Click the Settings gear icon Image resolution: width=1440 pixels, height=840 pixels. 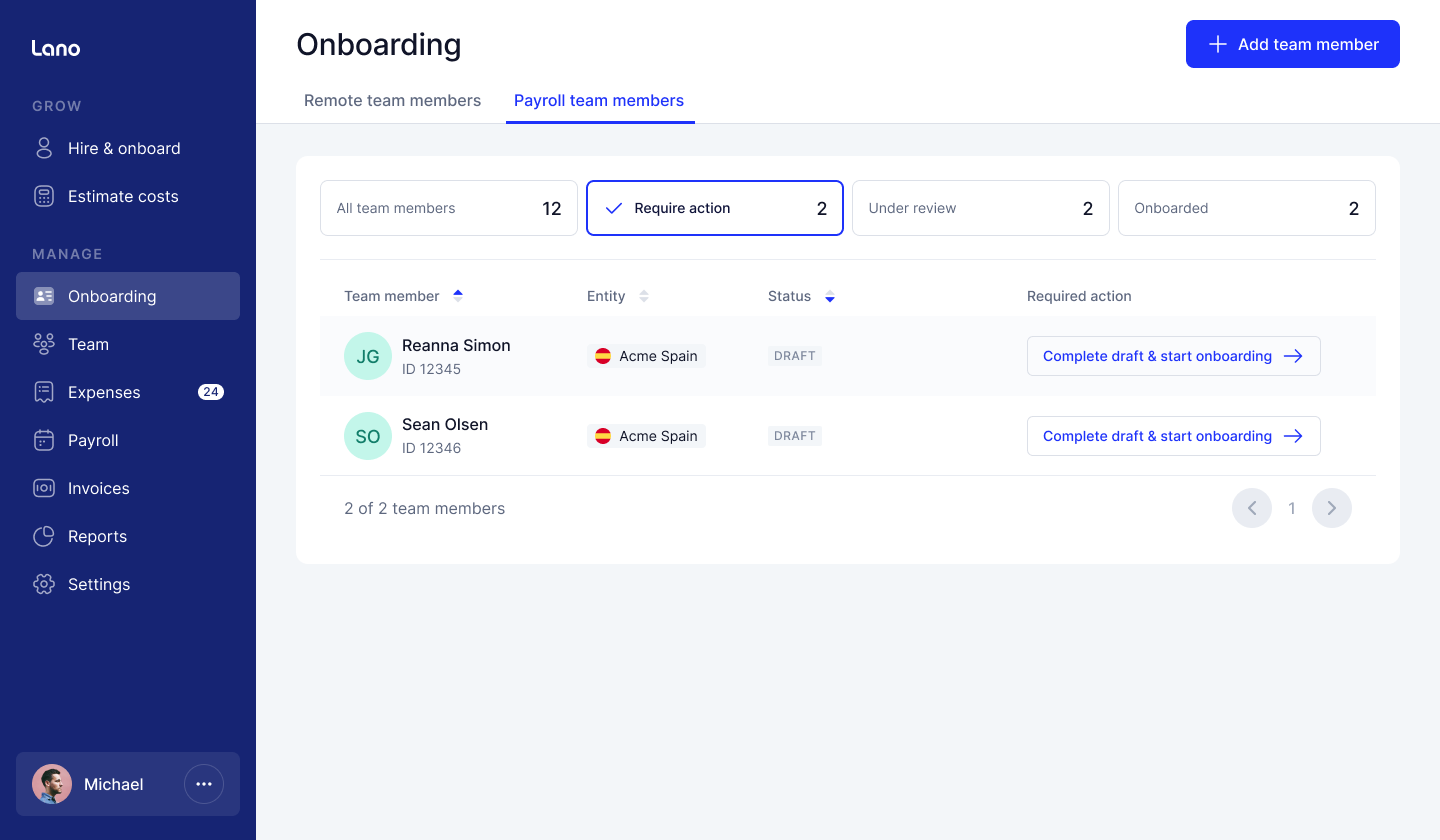point(44,584)
